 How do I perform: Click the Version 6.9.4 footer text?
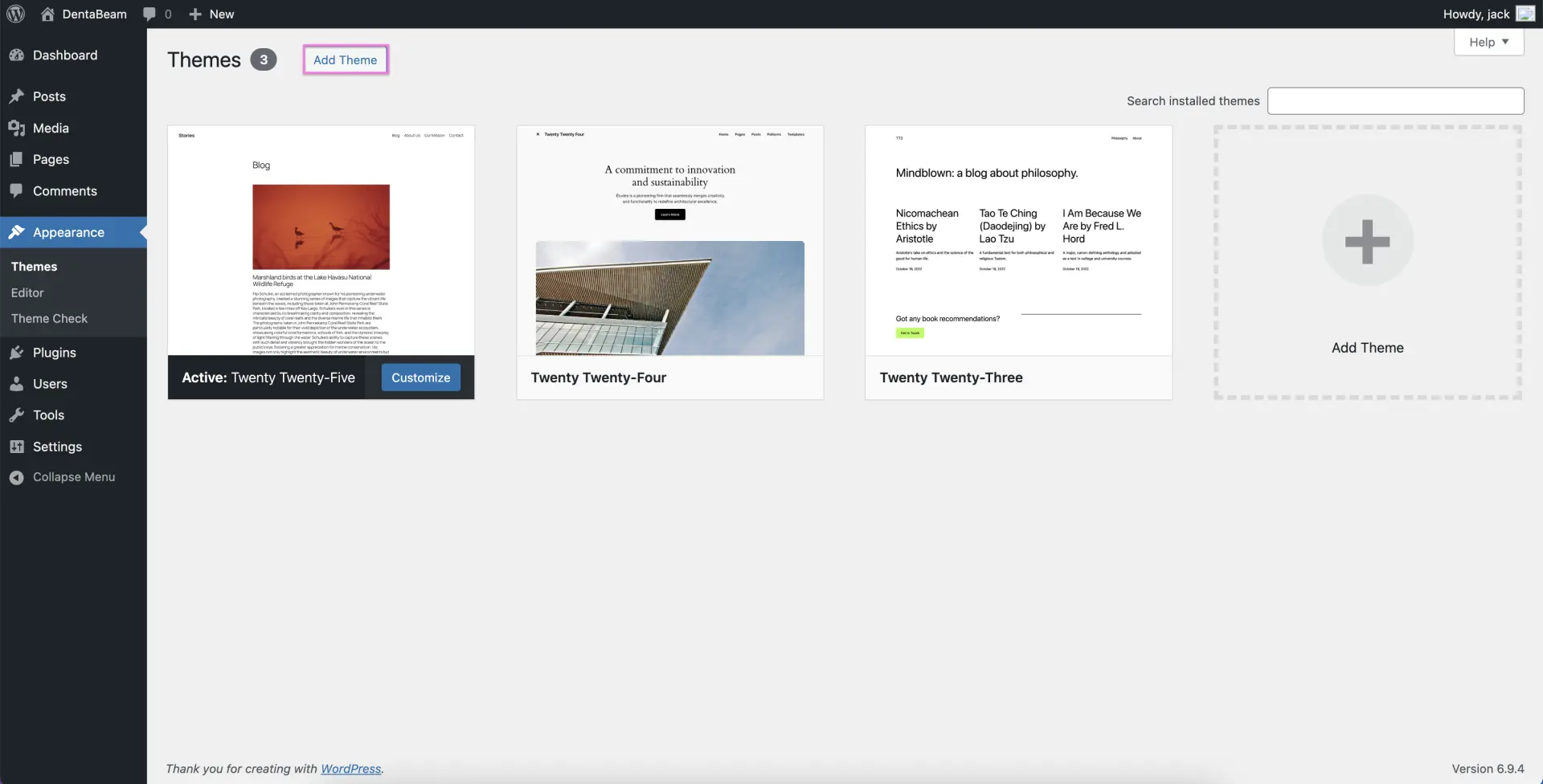pos(1488,769)
